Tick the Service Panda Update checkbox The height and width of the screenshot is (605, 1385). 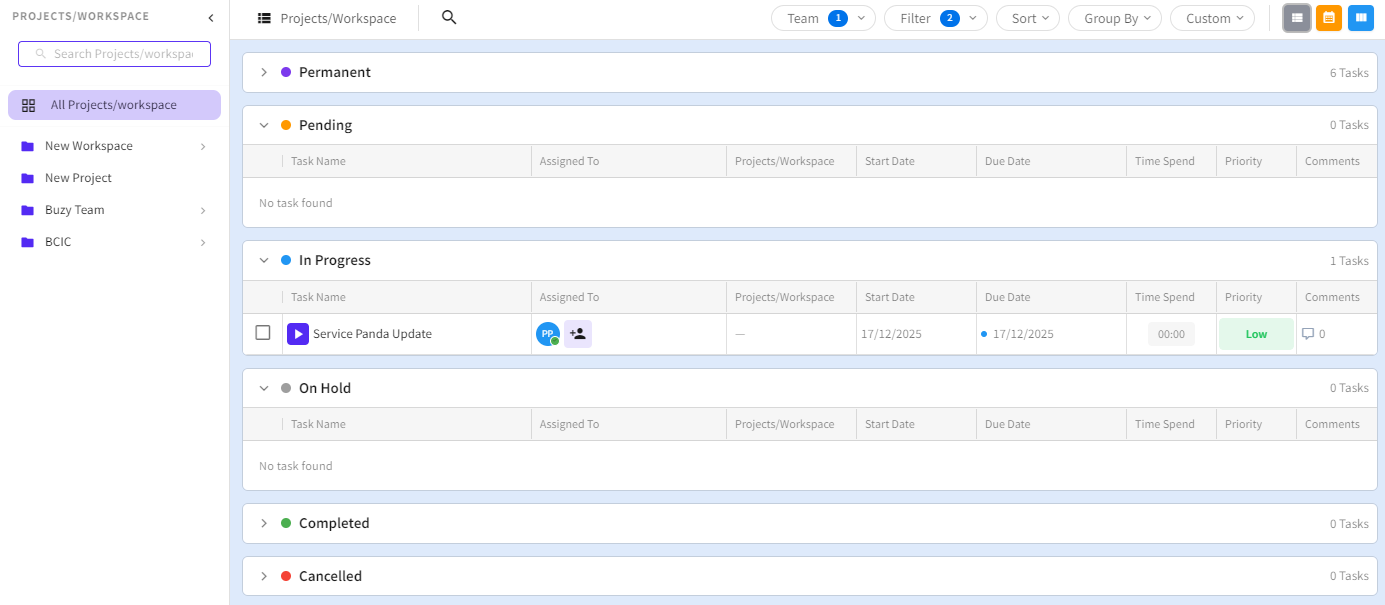click(263, 333)
